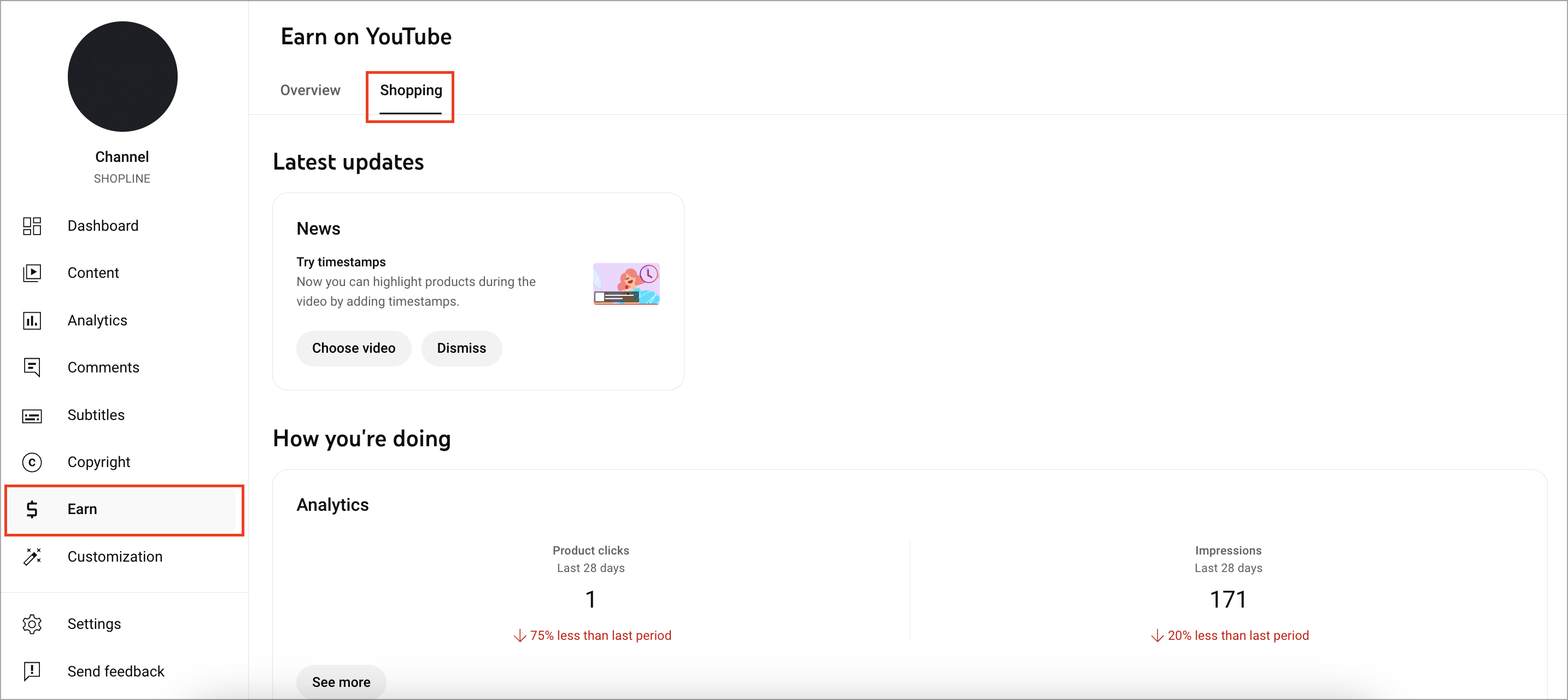Open Content in the sidebar

(x=93, y=273)
